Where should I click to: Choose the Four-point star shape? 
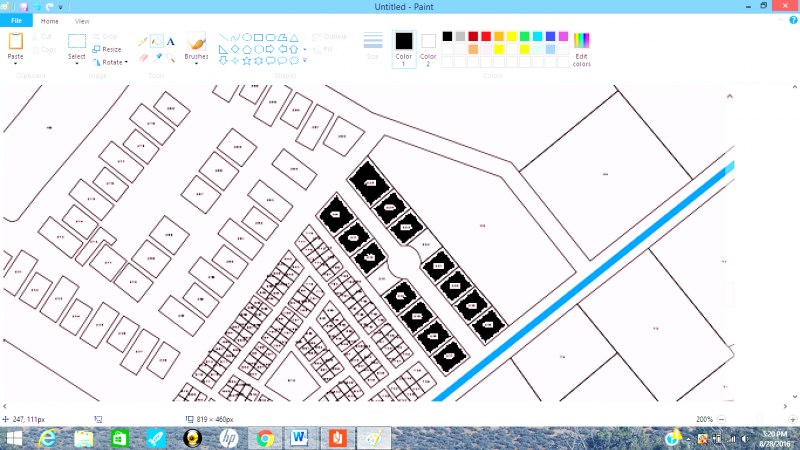pos(235,61)
